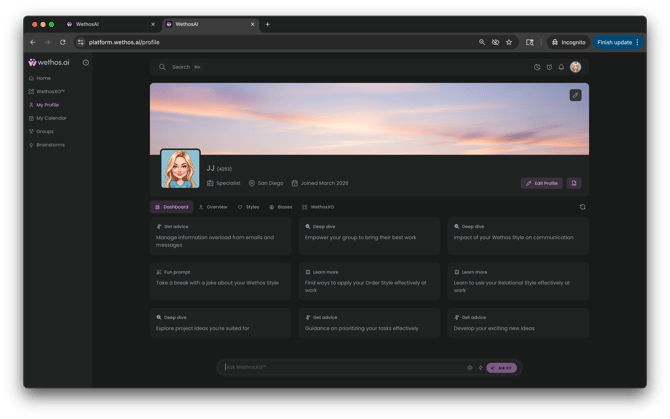Open notifications via the bell icon
Image resolution: width=670 pixels, height=419 pixels.
point(561,67)
